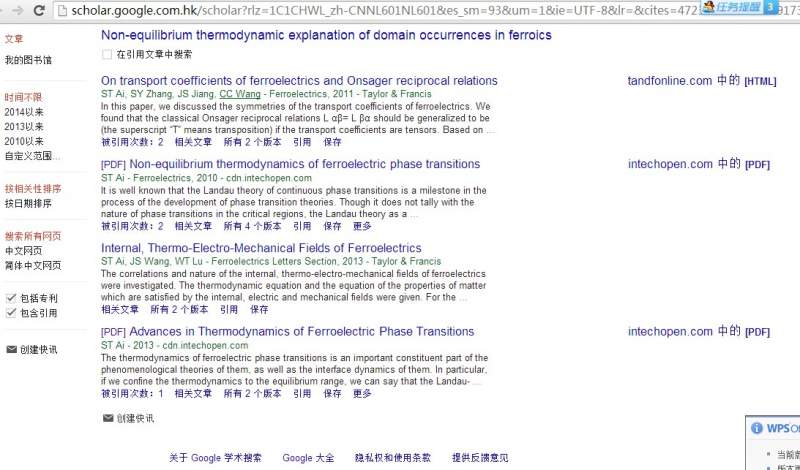Select 按相关性排序 sorting
800x470 pixels.
(33, 188)
